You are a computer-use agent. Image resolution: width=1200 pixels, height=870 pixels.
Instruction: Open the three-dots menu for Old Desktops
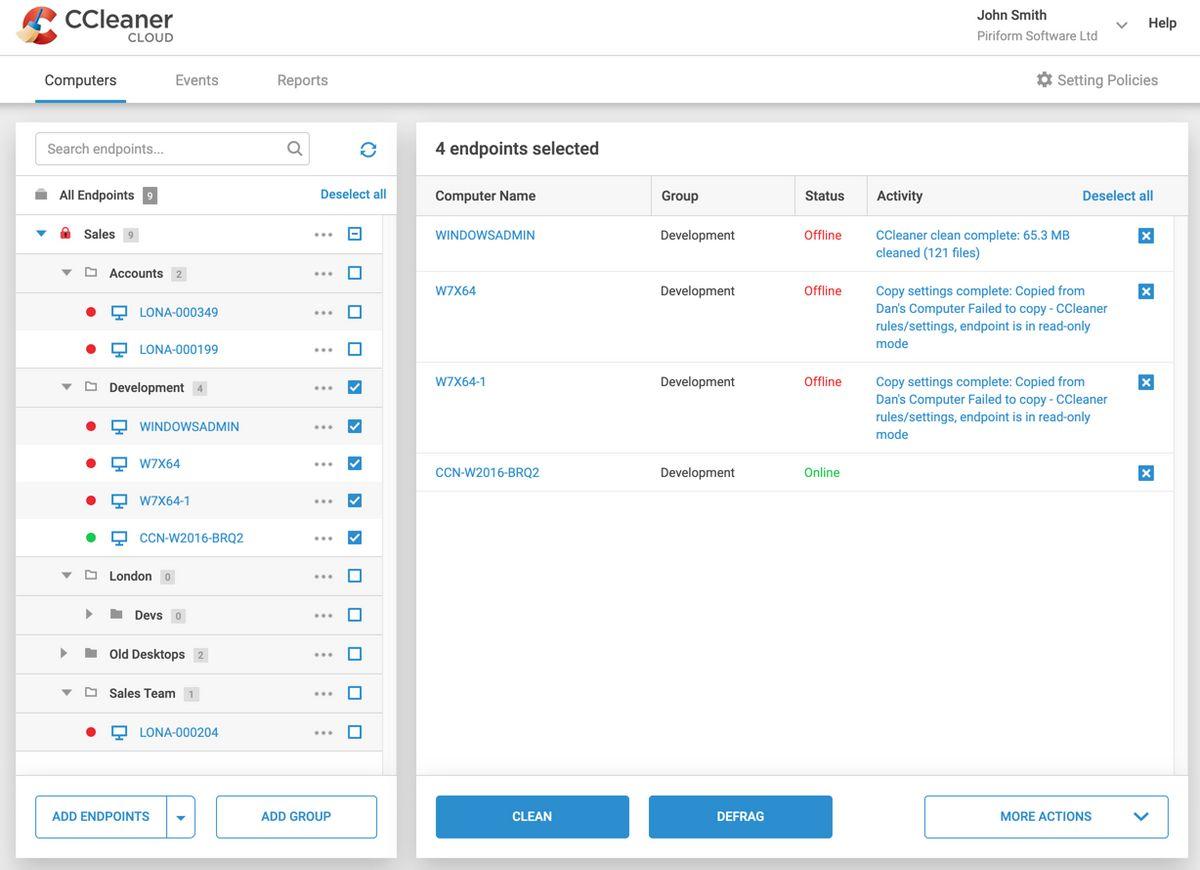click(x=323, y=655)
